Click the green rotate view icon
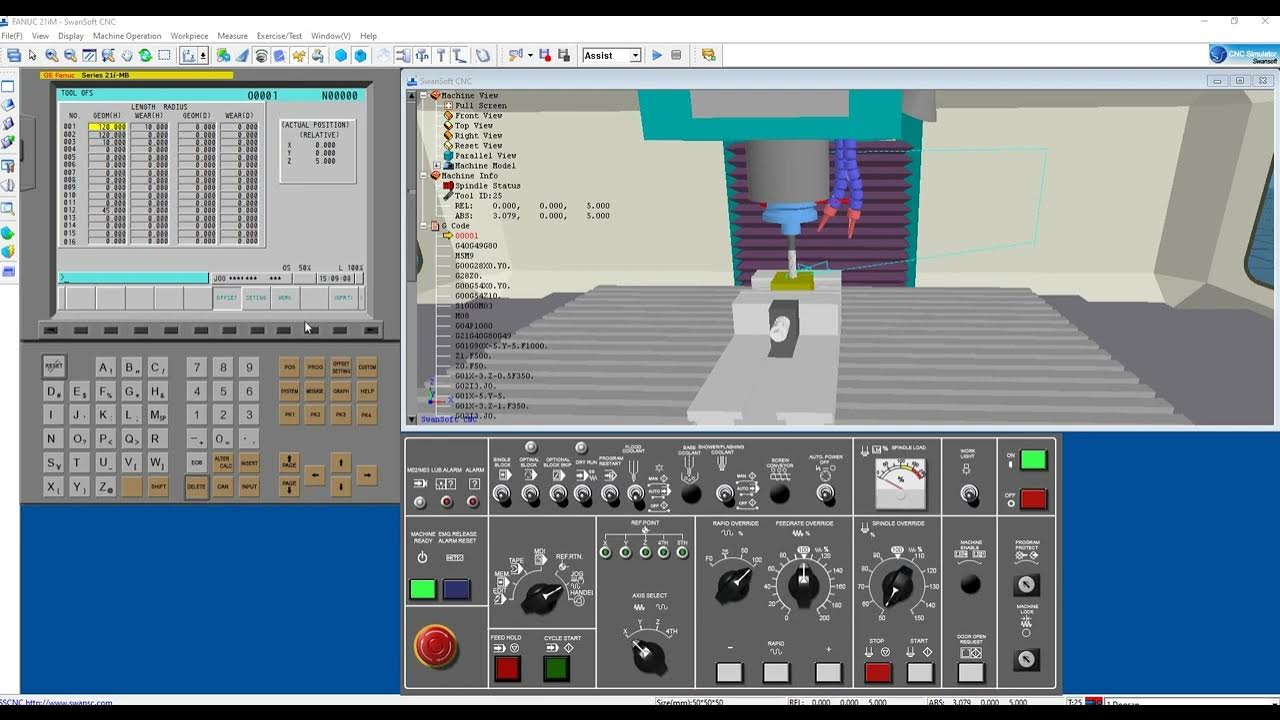 (x=145, y=56)
